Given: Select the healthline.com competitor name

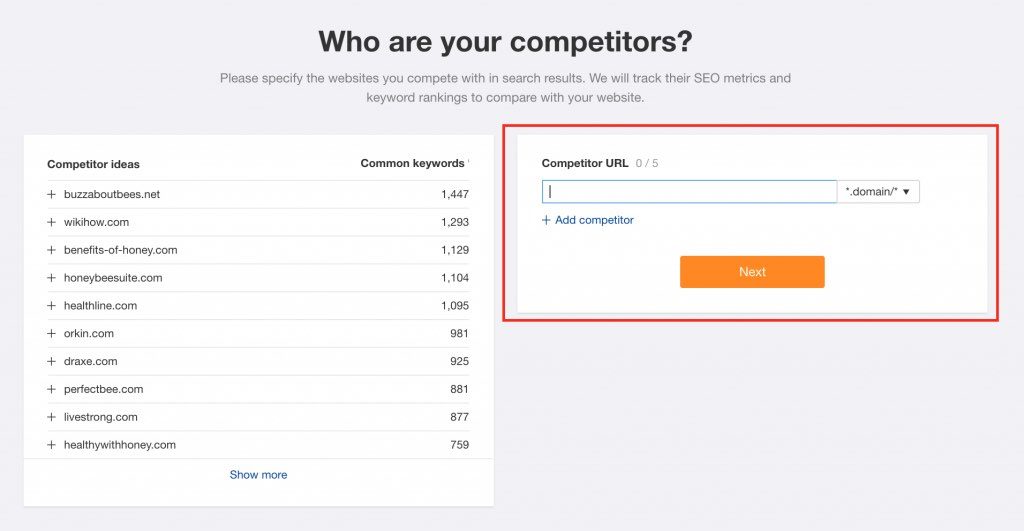Looking at the screenshot, I should tap(100, 305).
